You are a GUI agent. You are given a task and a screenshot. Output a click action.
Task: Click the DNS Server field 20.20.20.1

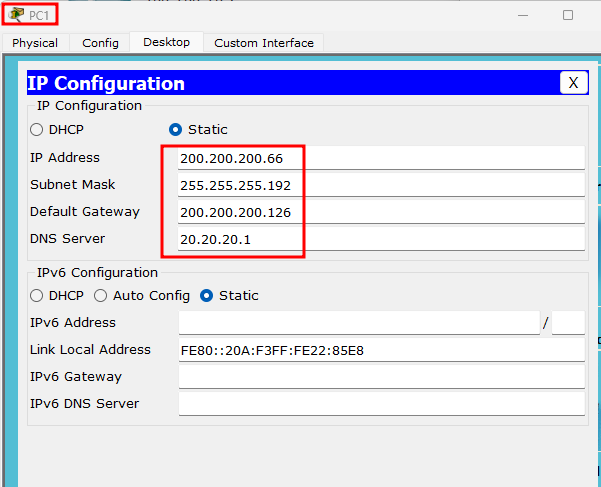381,239
